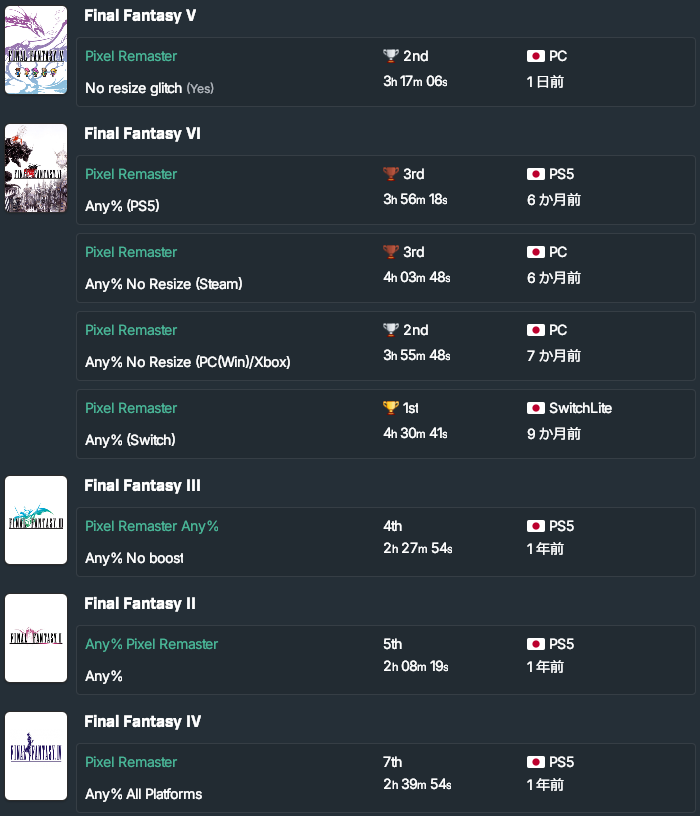Open the Final Fantasy III game title

coord(142,486)
